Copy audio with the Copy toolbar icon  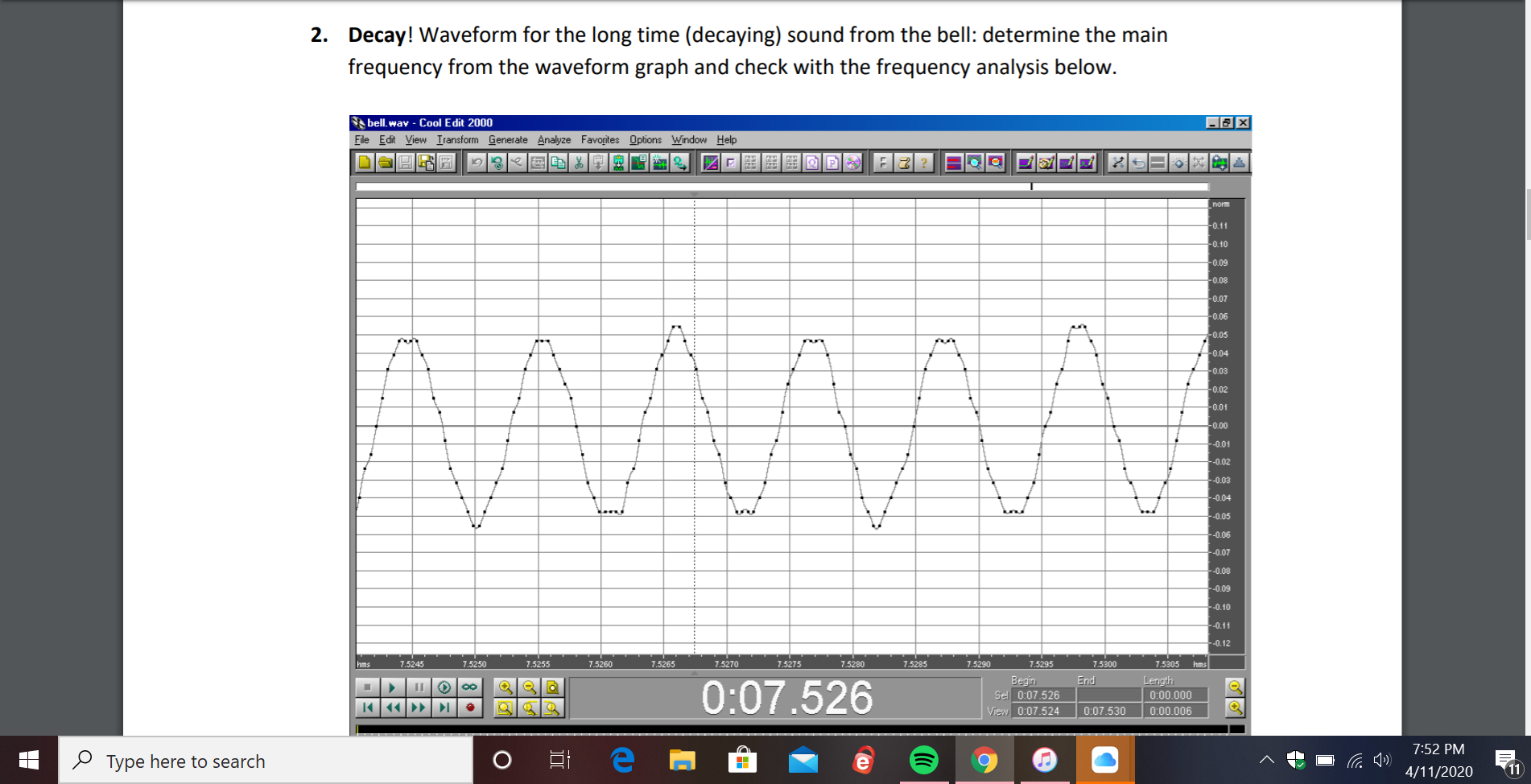tap(559, 162)
